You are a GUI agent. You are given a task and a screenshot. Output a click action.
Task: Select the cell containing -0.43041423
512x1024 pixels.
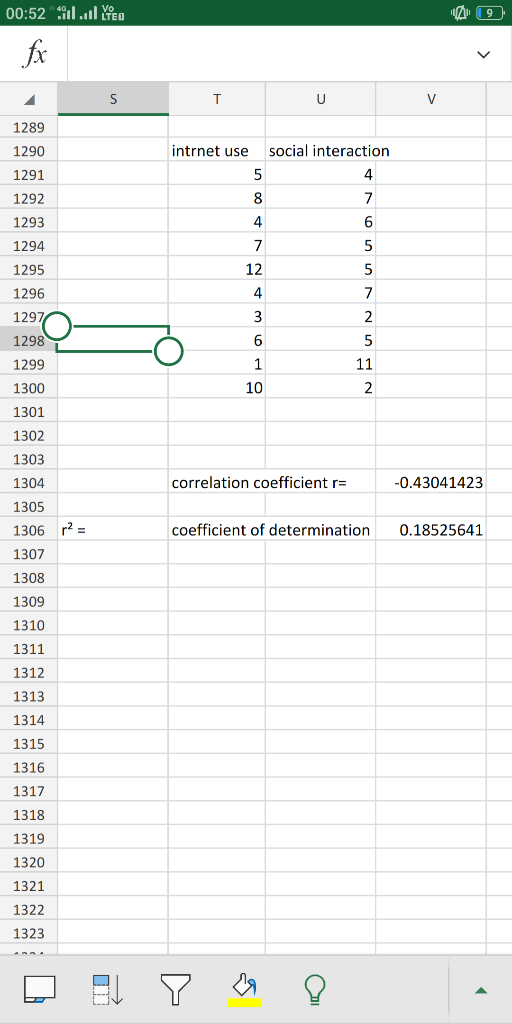coord(431,483)
